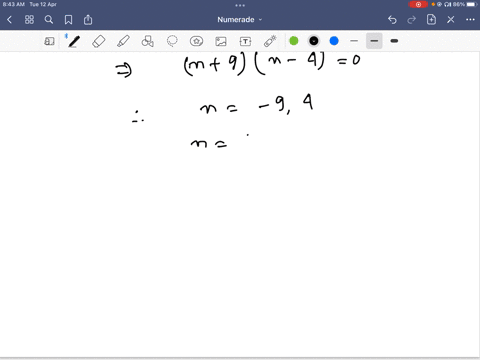Image resolution: width=480 pixels, height=360 pixels.
Task: Select the Eraser tool
Action: 99,41
